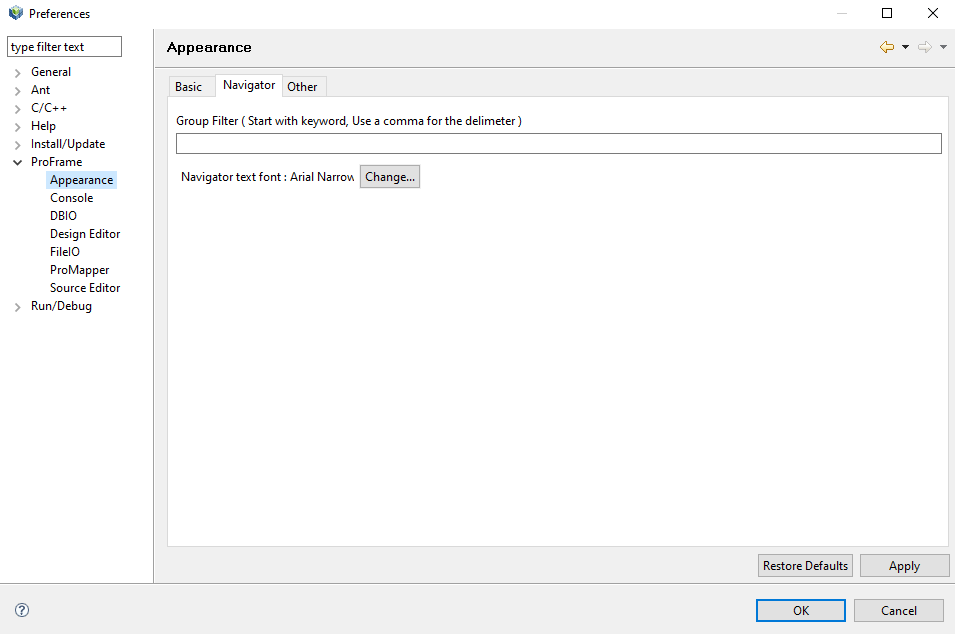Open the preferences view menu arrow
Screen dimensions: 955x634
[x=943, y=47]
